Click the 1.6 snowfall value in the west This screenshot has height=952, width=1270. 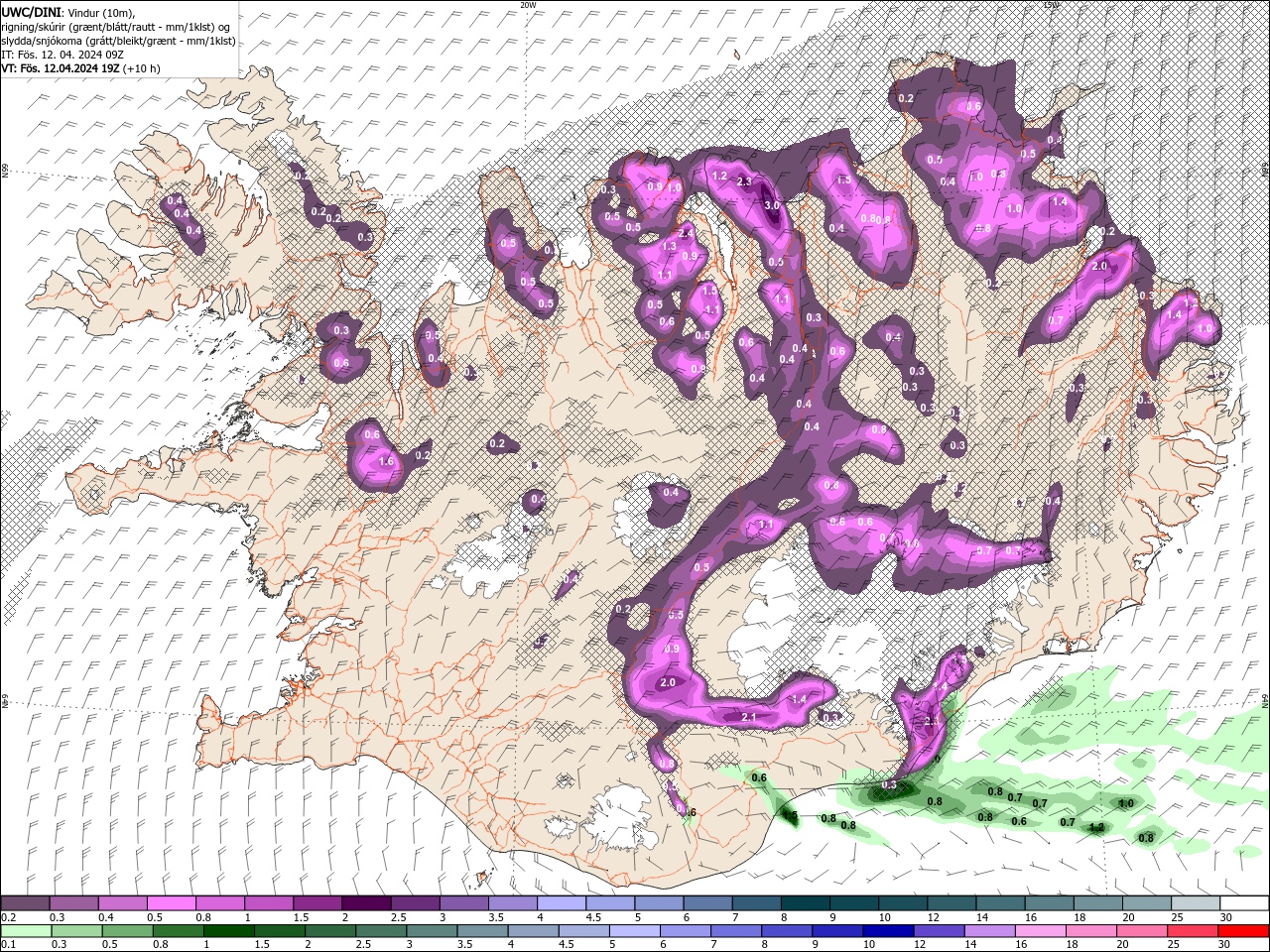coord(387,461)
